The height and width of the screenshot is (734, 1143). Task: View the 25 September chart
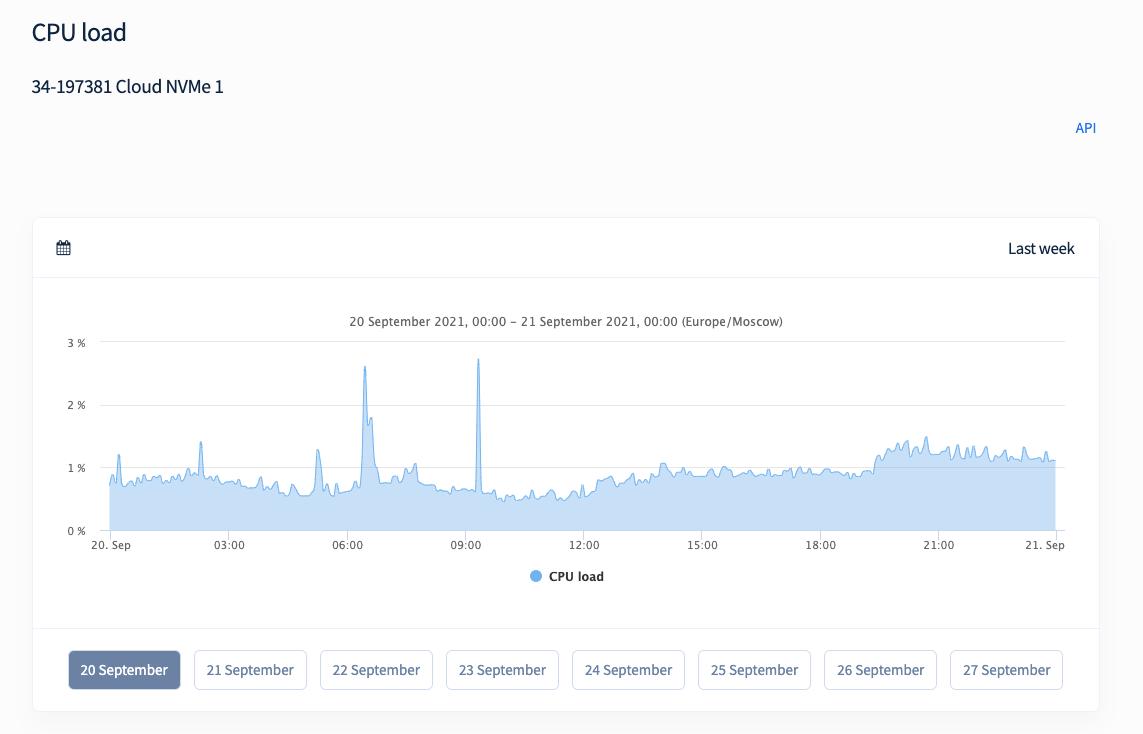754,670
